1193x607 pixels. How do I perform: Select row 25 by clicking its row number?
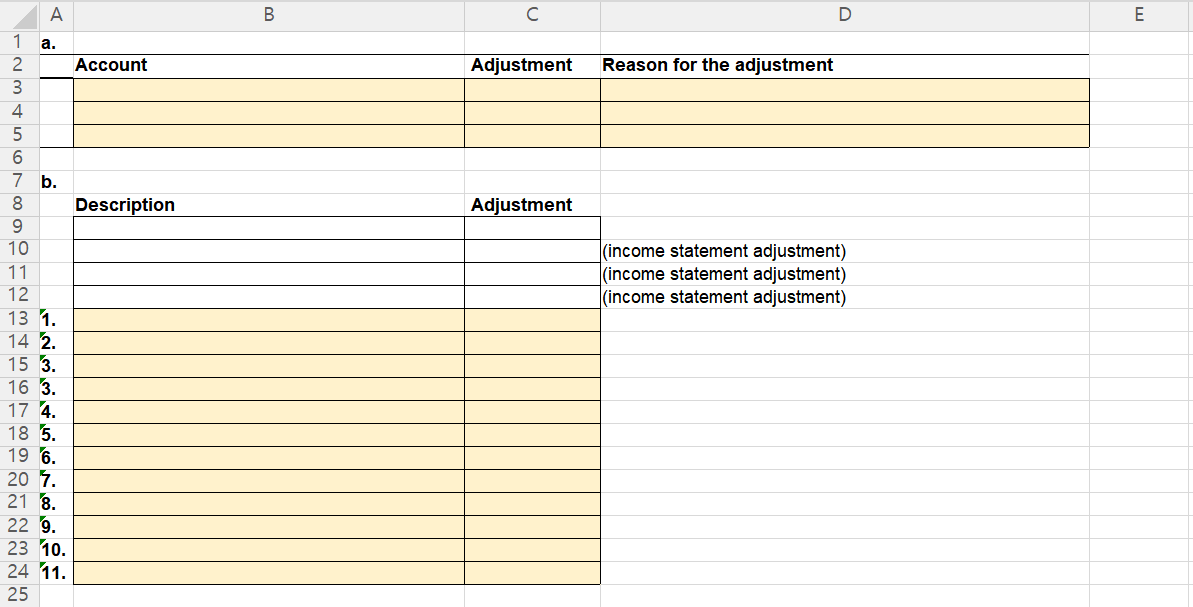point(17,595)
